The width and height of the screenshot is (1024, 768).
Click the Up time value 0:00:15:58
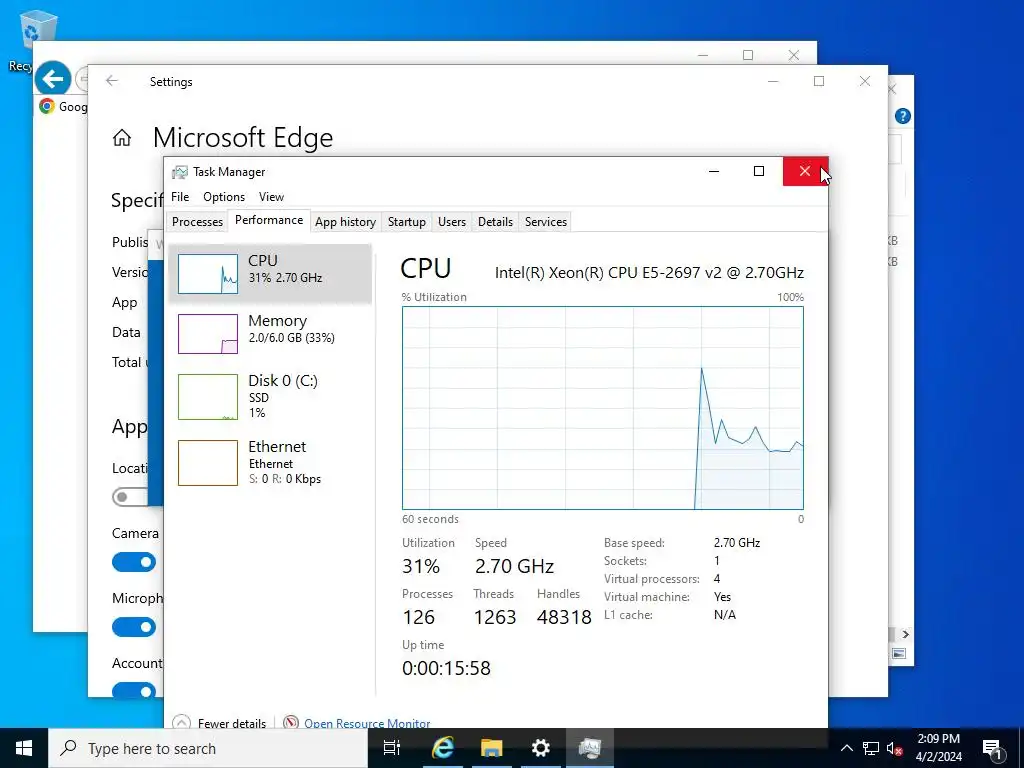[x=446, y=668]
